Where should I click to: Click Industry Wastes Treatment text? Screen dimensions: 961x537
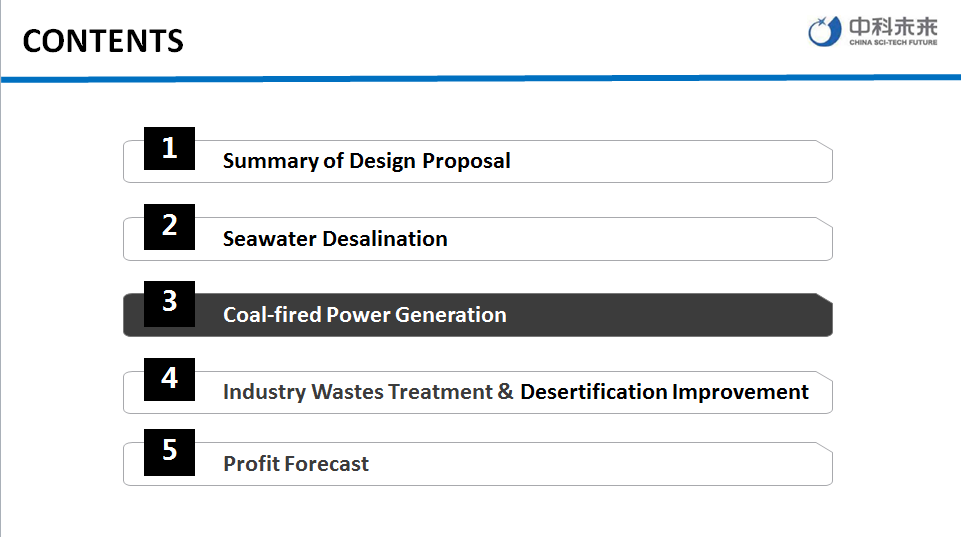coord(357,392)
